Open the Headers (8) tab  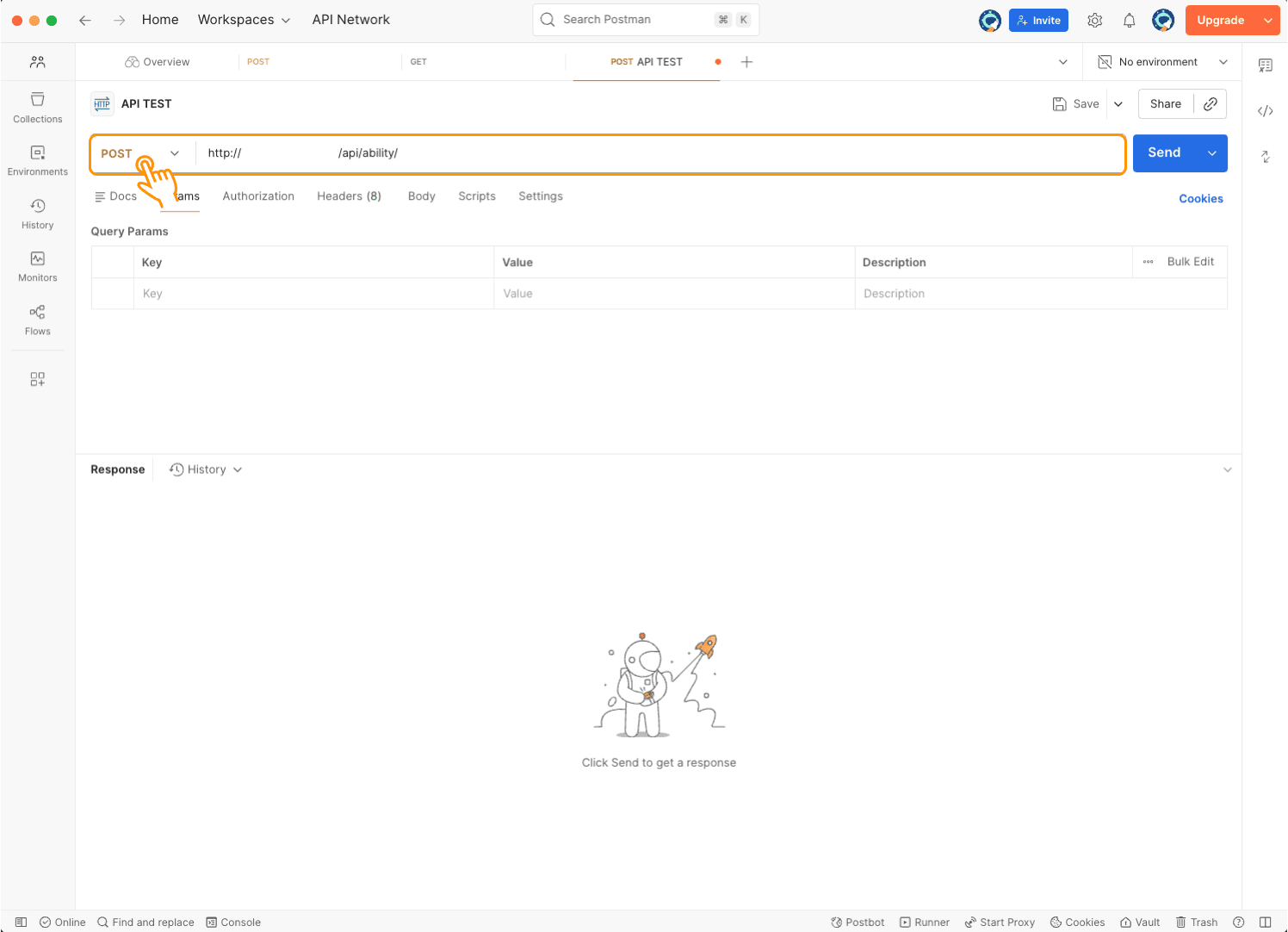[349, 196]
